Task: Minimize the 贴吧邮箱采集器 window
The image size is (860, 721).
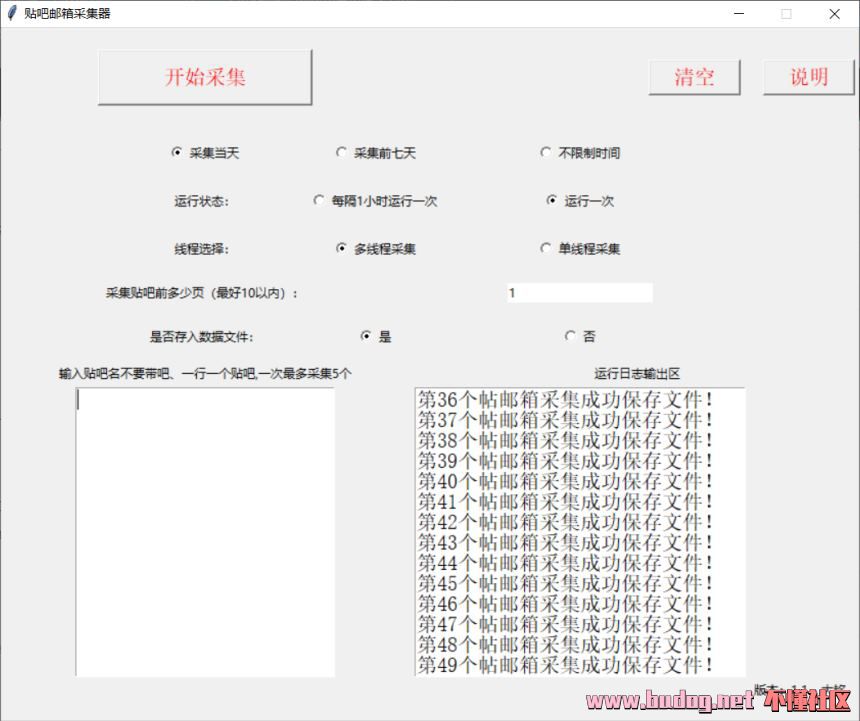Action: pos(739,14)
